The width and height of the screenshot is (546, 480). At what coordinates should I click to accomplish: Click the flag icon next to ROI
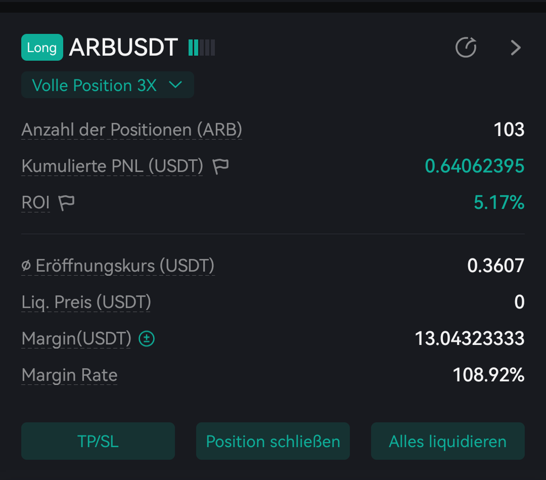point(66,203)
